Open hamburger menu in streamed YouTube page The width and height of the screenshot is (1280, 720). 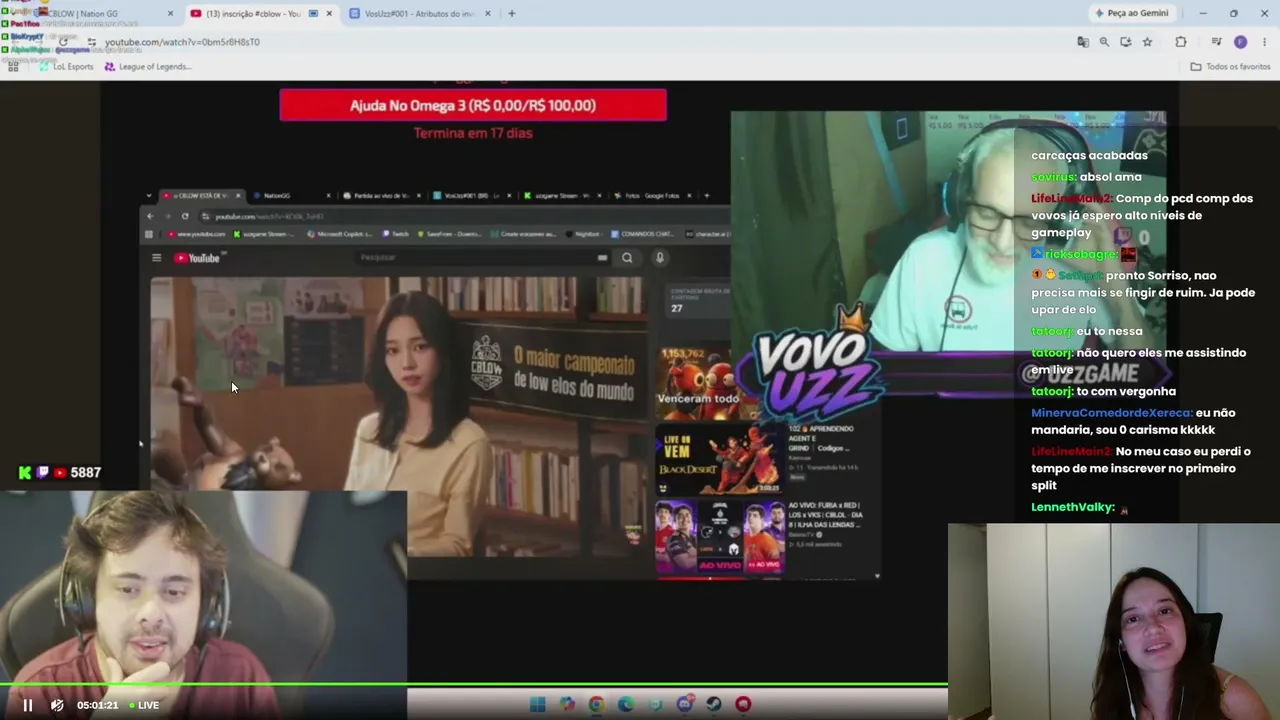(x=156, y=258)
